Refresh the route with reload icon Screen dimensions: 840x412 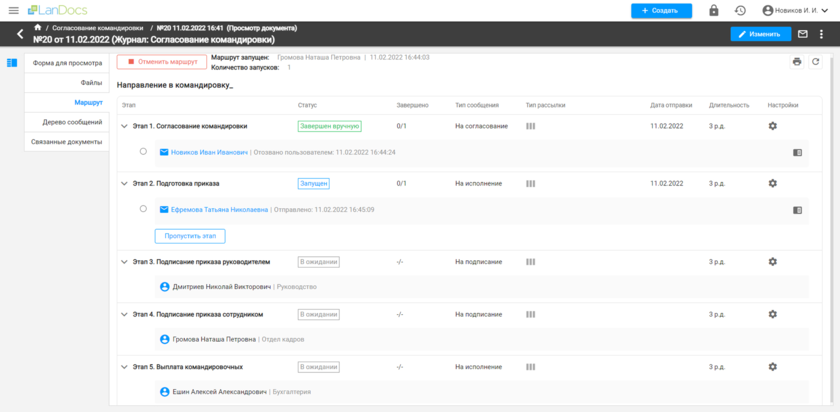click(x=816, y=62)
